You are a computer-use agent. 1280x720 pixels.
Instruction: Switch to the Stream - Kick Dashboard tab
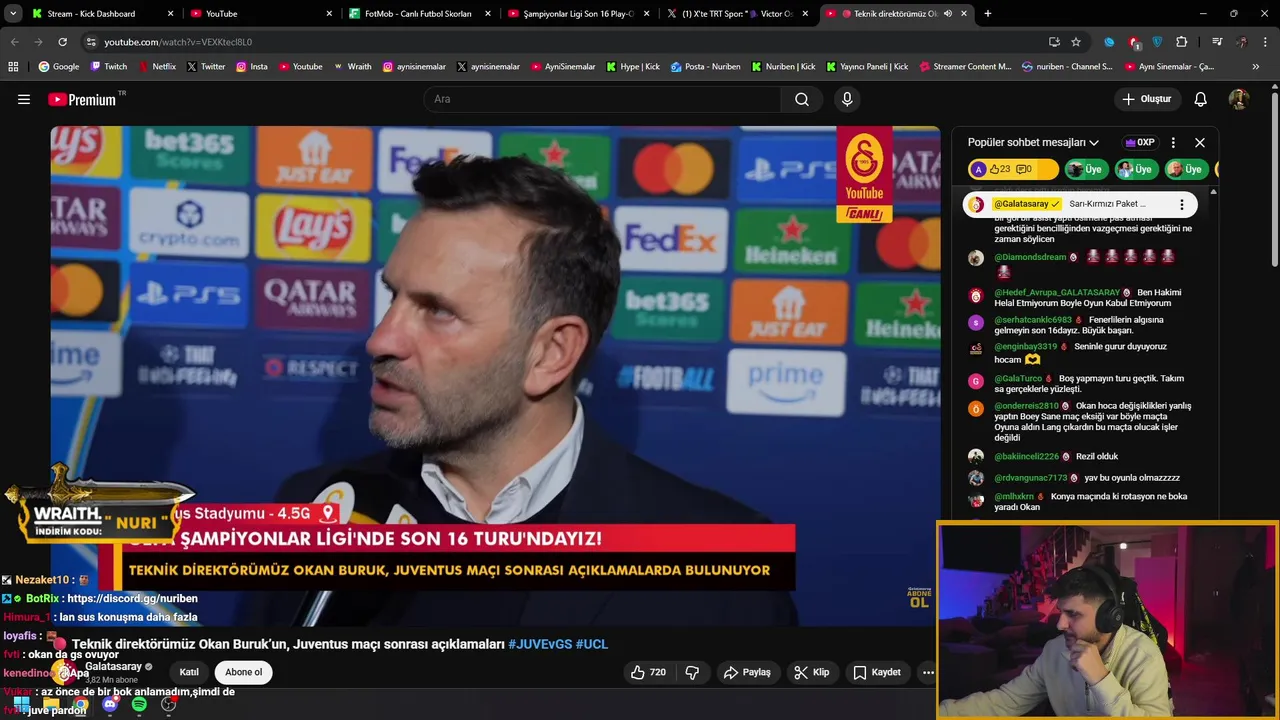pyautogui.click(x=103, y=14)
